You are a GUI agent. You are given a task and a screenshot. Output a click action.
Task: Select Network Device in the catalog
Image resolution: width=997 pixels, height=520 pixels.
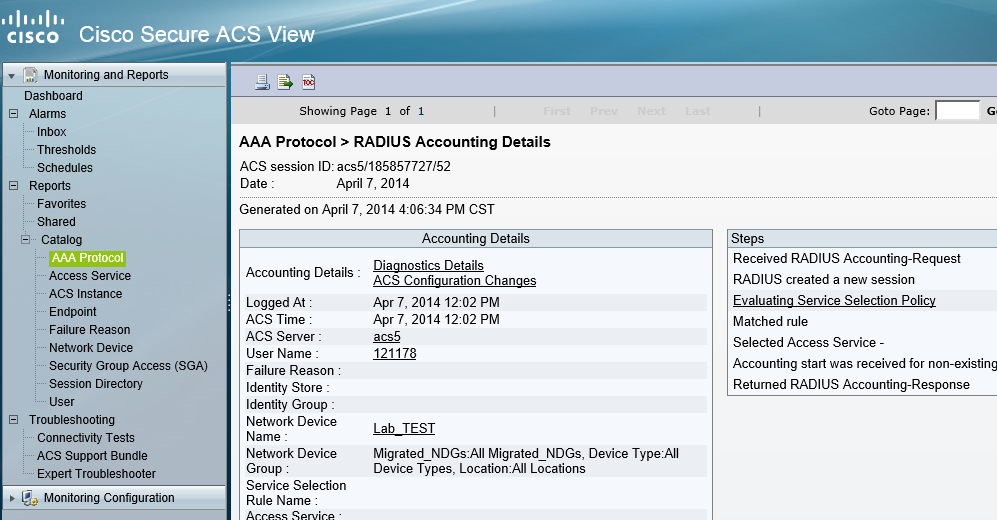coord(91,348)
